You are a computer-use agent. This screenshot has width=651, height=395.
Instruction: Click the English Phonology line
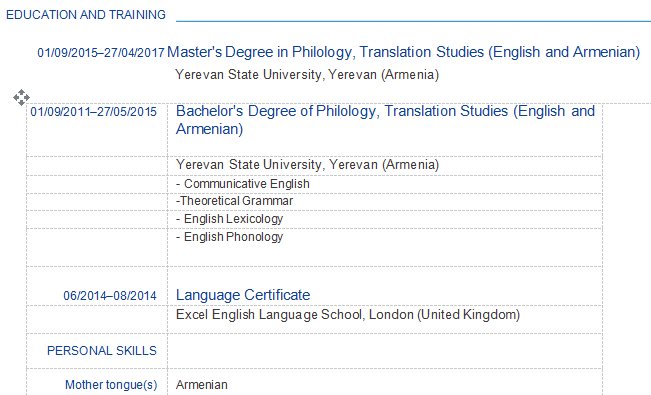point(230,237)
